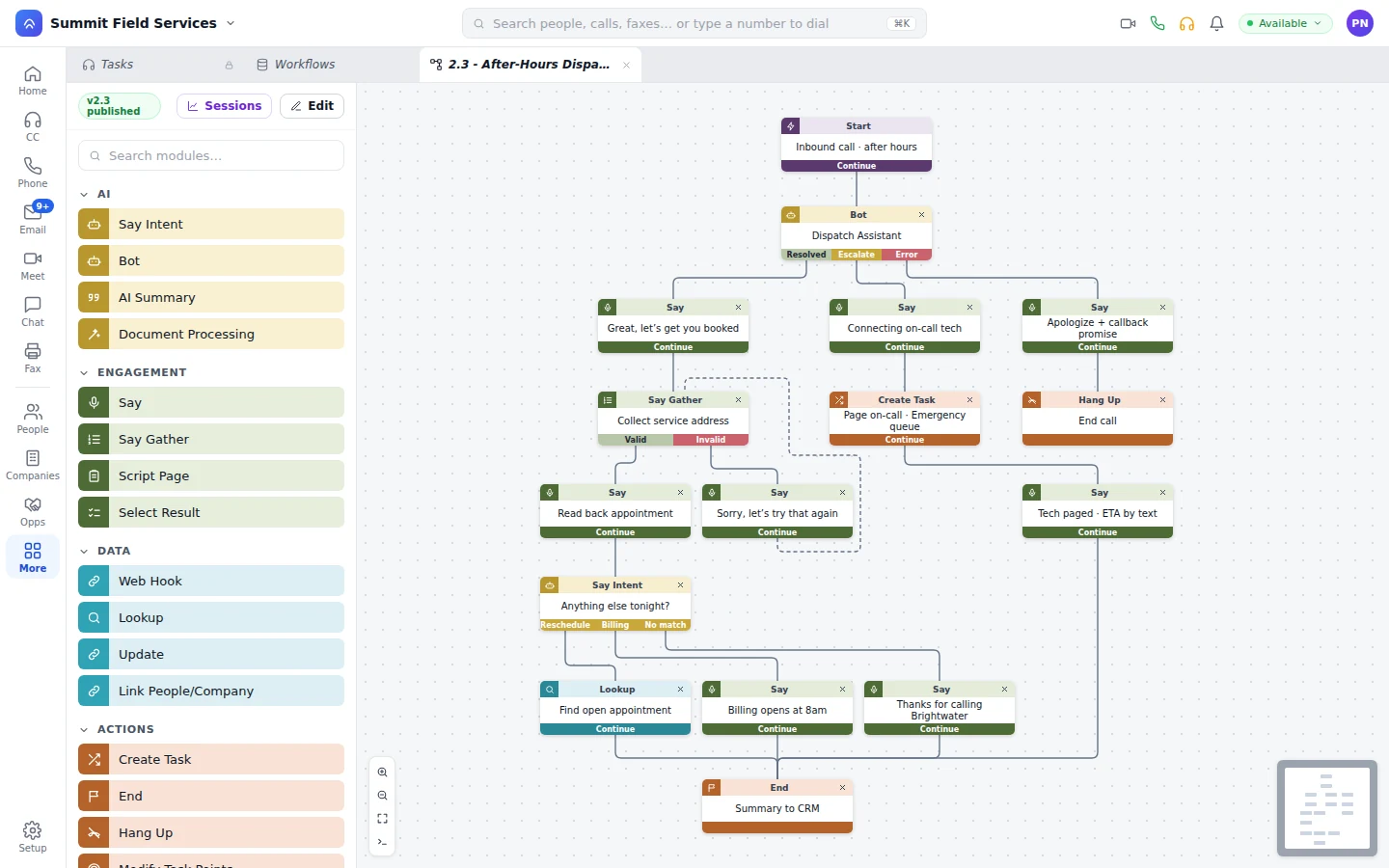
Task: Remove the Create Task node
Action: pos(969,400)
